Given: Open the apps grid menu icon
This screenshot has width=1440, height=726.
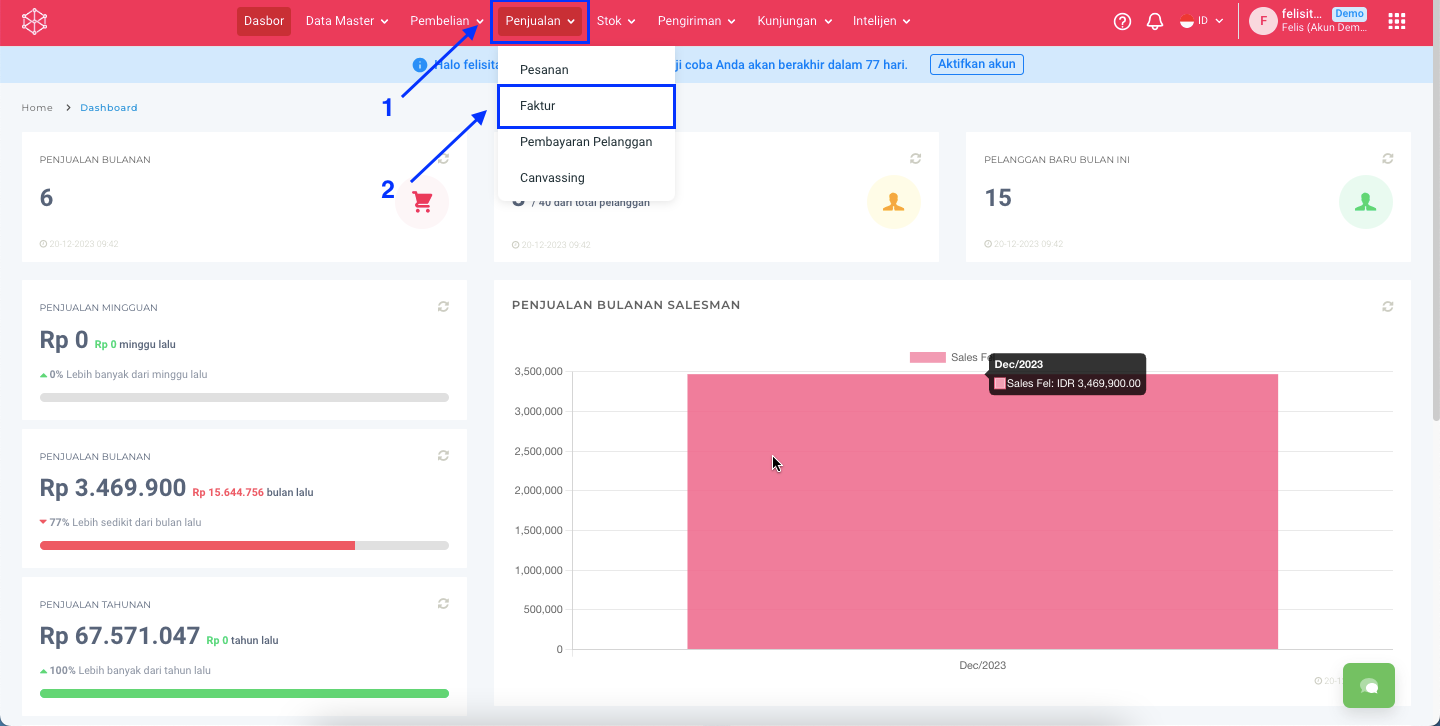Looking at the screenshot, I should (x=1397, y=21).
